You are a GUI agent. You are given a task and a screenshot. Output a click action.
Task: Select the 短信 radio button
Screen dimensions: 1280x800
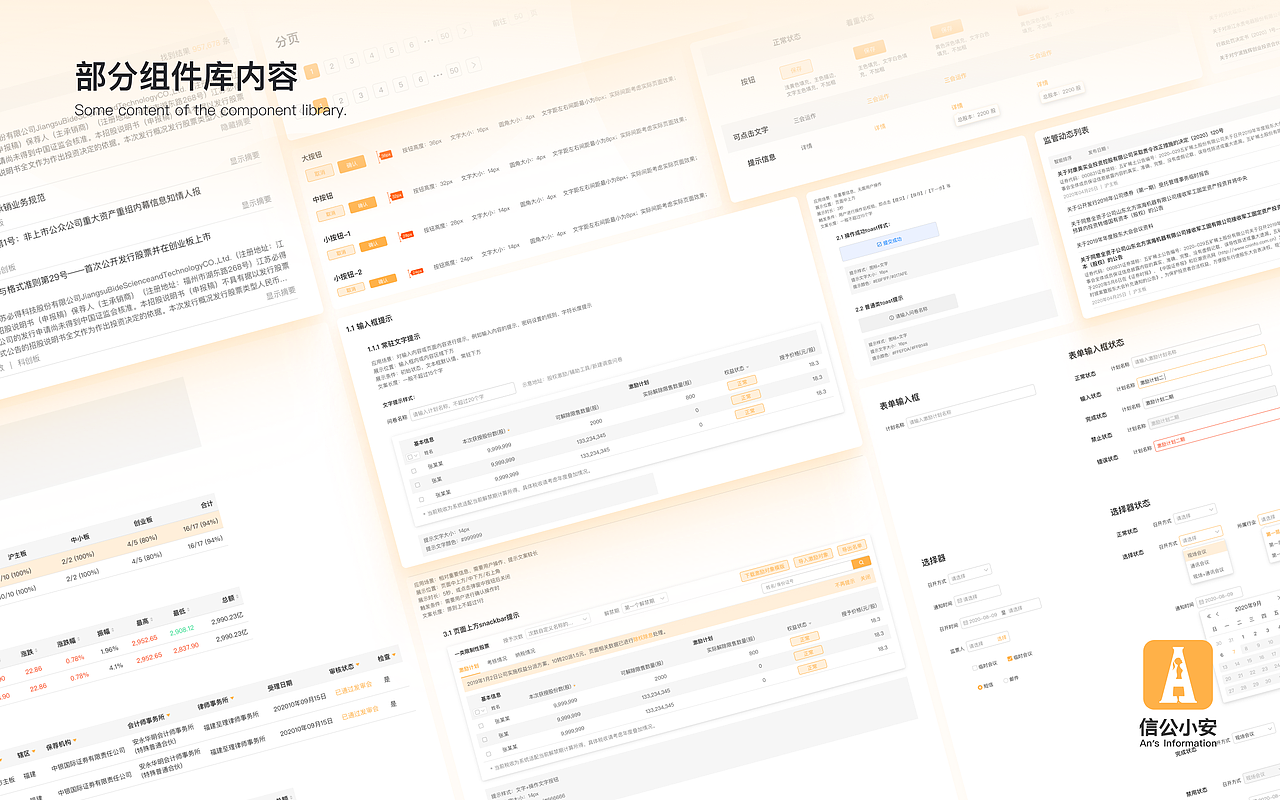[x=980, y=687]
